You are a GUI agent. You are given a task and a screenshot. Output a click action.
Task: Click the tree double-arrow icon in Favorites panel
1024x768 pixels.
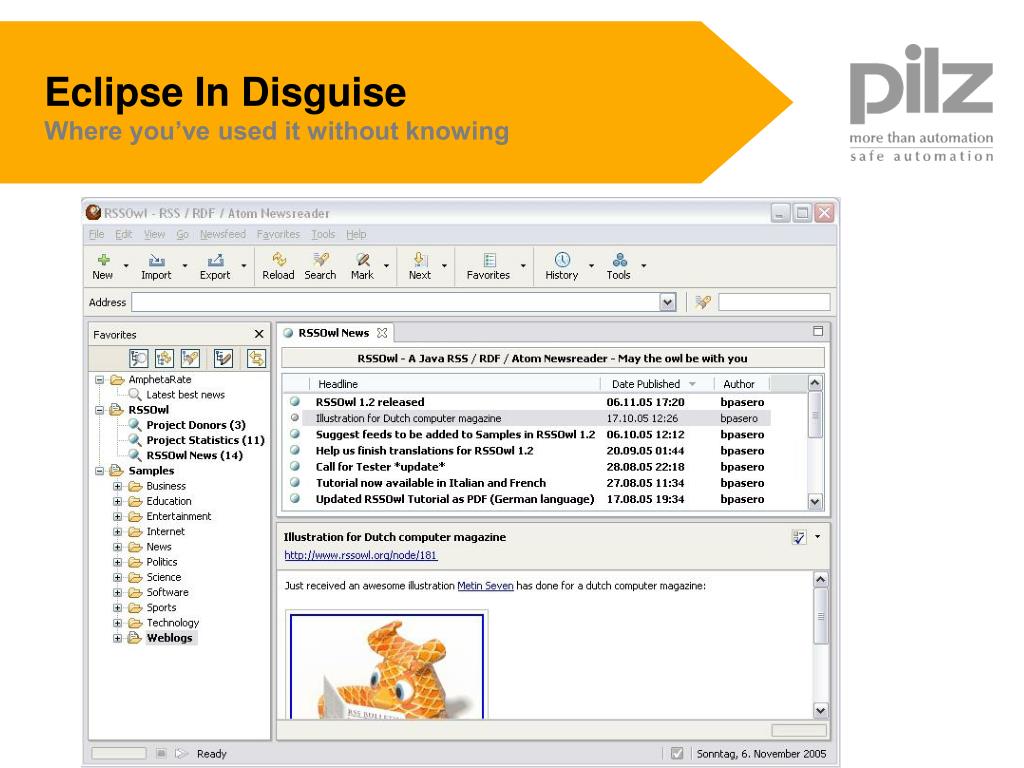[x=164, y=358]
